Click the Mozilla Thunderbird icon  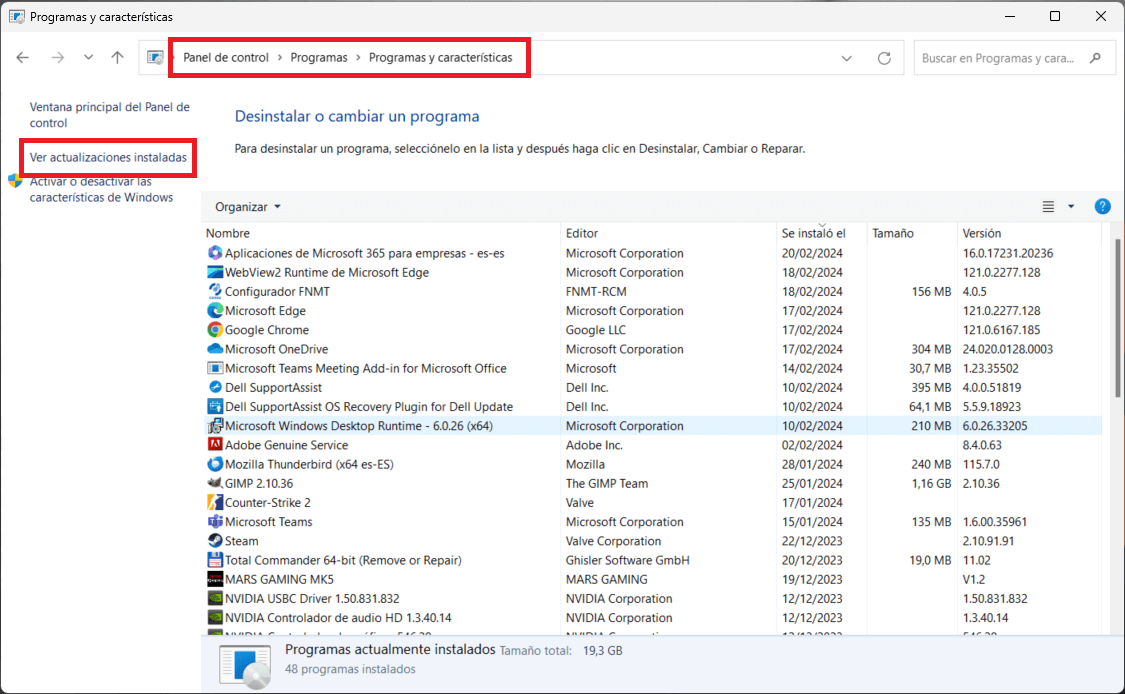click(215, 464)
